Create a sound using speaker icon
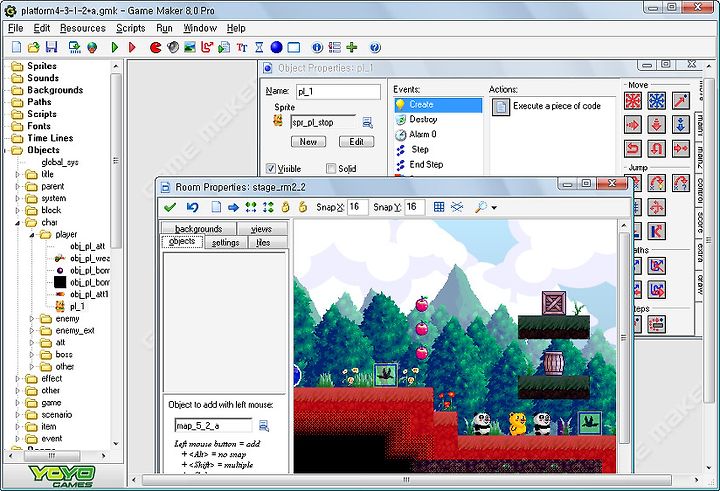 pyautogui.click(x=173, y=47)
